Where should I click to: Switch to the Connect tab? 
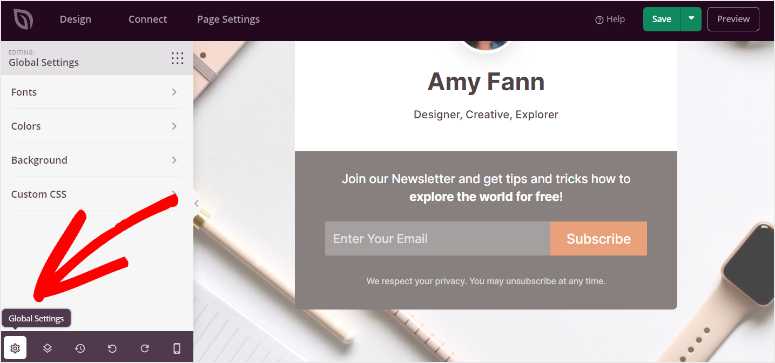[148, 19]
